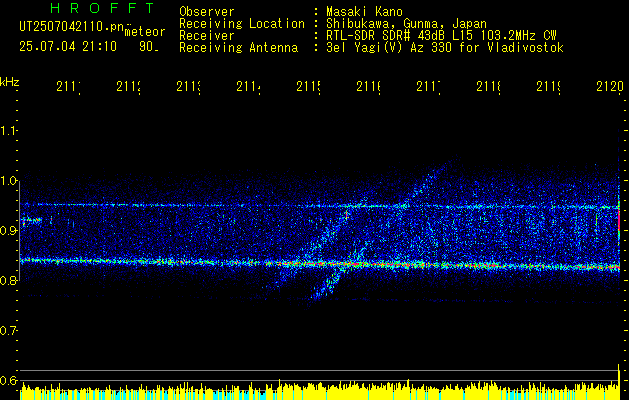Screen dimensions: 629x400
Task: Click the 2120 time axis marker
Action: [610, 87]
